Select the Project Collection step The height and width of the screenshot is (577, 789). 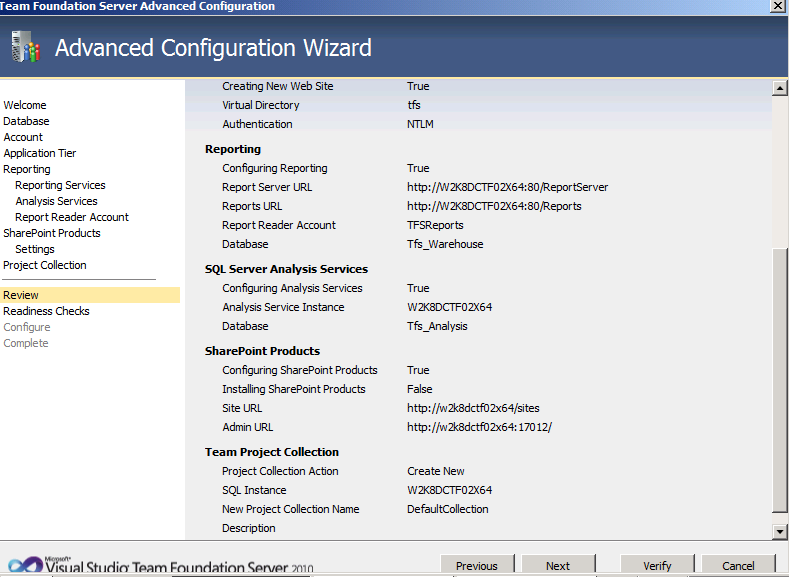[x=45, y=265]
